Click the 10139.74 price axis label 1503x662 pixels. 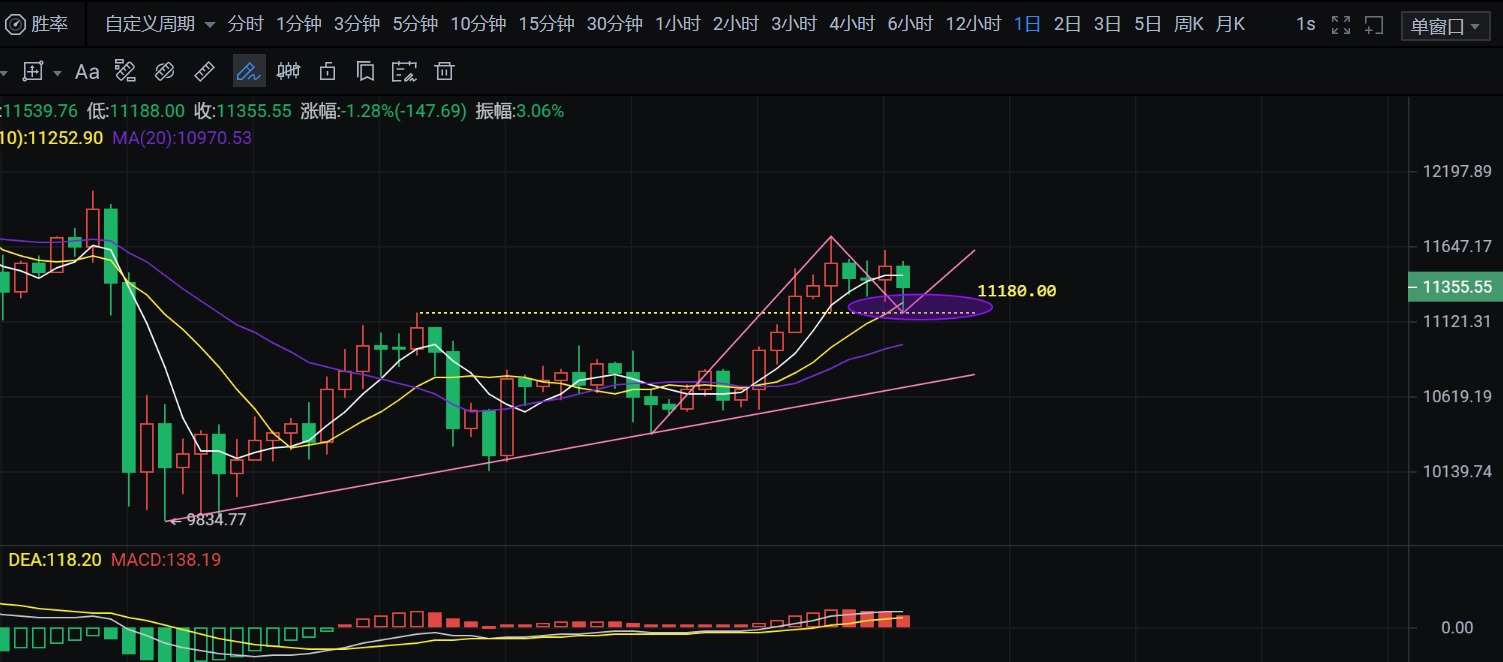point(1457,471)
